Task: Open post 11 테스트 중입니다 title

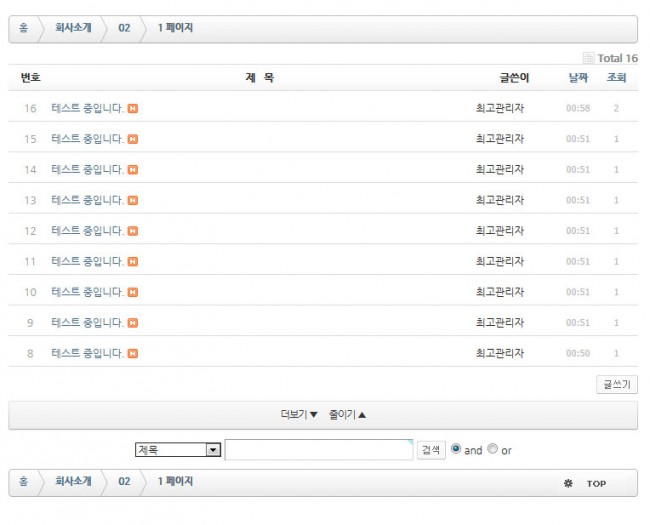Action: coord(87,261)
